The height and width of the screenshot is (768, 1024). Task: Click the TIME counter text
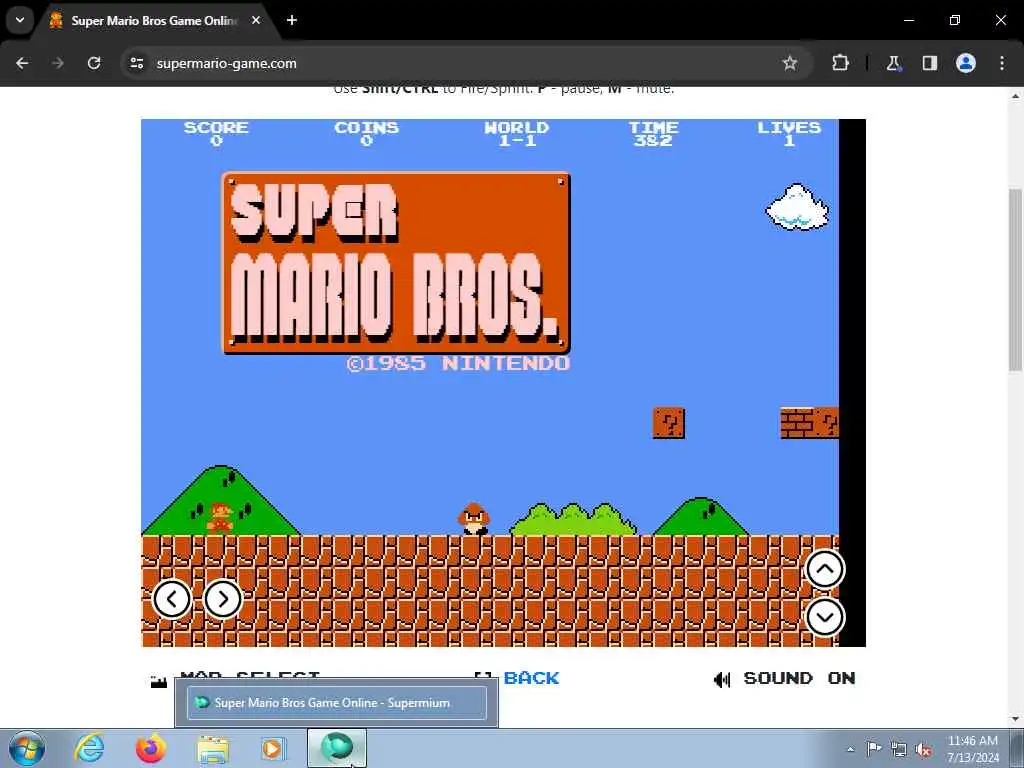pyautogui.click(x=654, y=133)
